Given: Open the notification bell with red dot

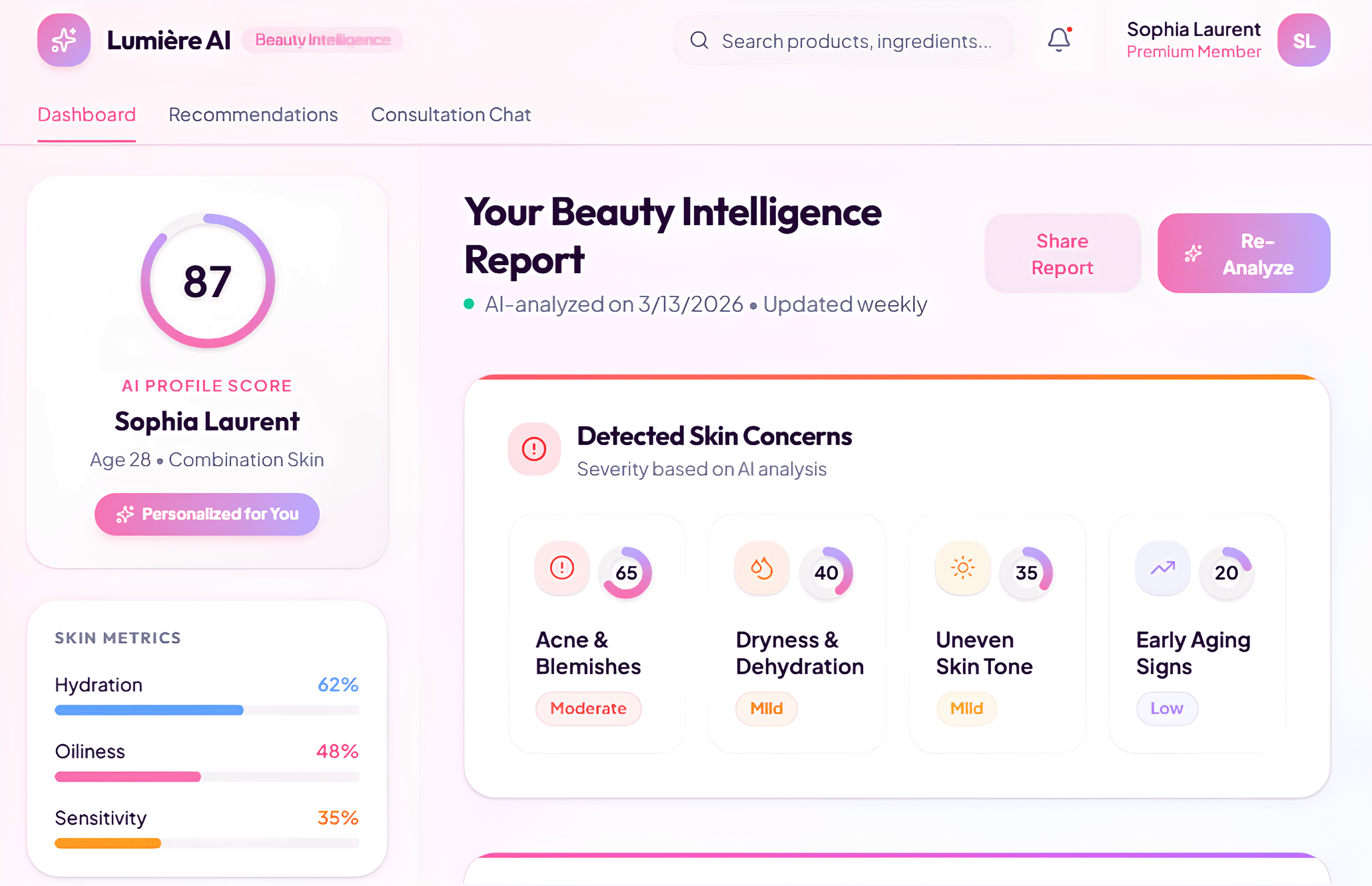Looking at the screenshot, I should 1058,40.
